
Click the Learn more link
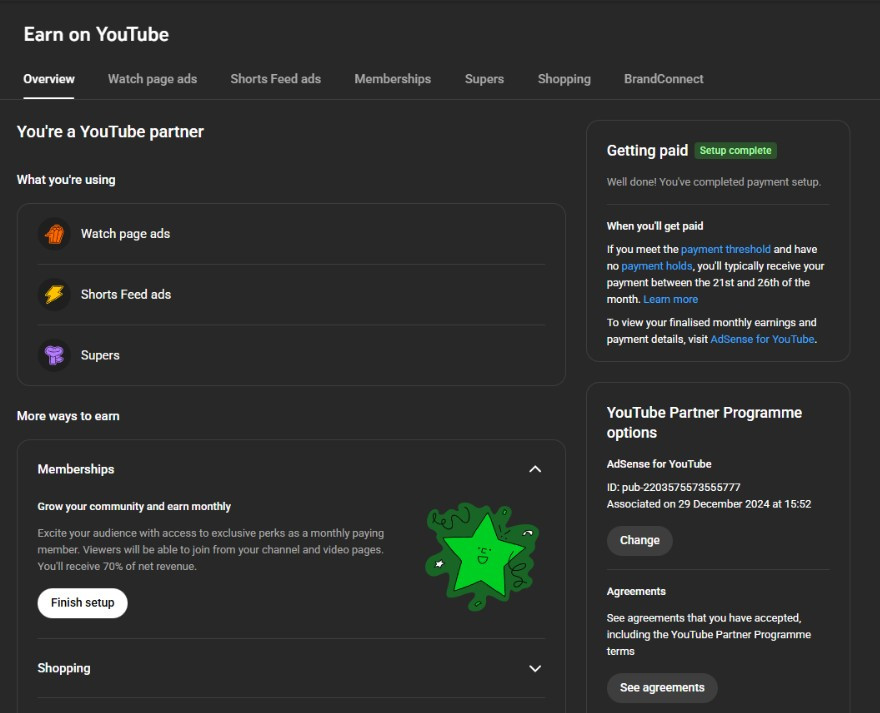pos(671,299)
